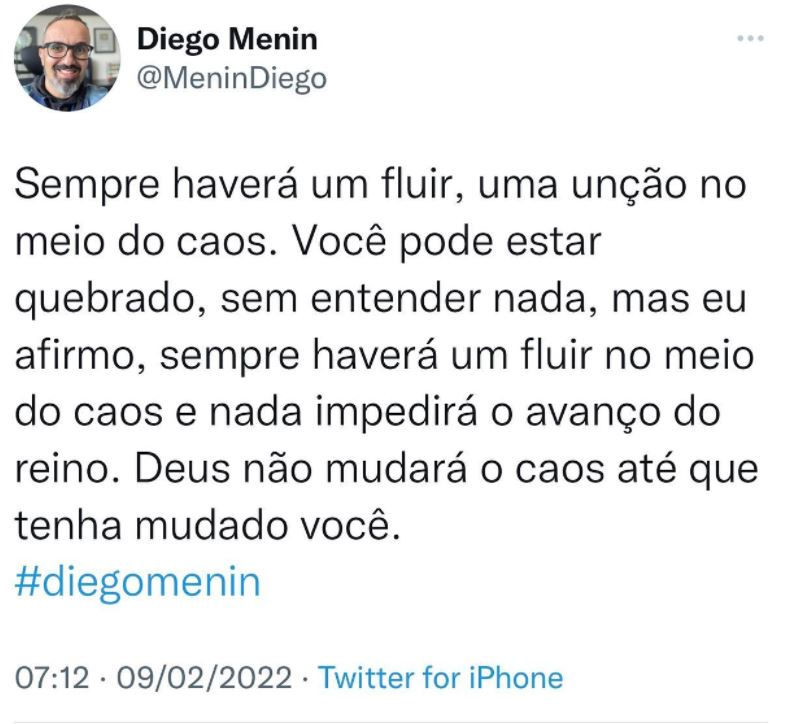Screen dimensions: 785x724
Task: Click the @MeninDiego handle
Action: tap(230, 77)
